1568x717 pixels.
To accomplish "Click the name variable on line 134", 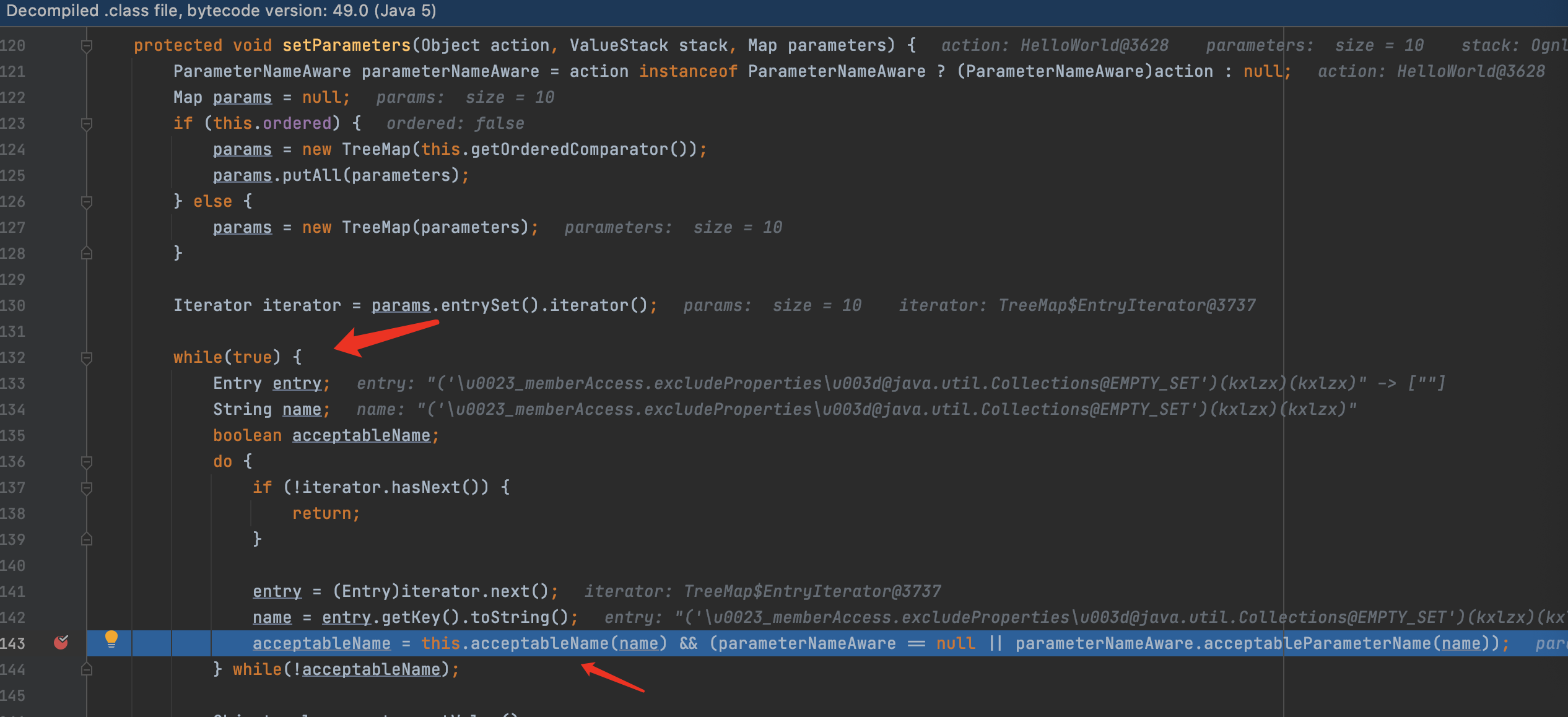I will coord(302,409).
